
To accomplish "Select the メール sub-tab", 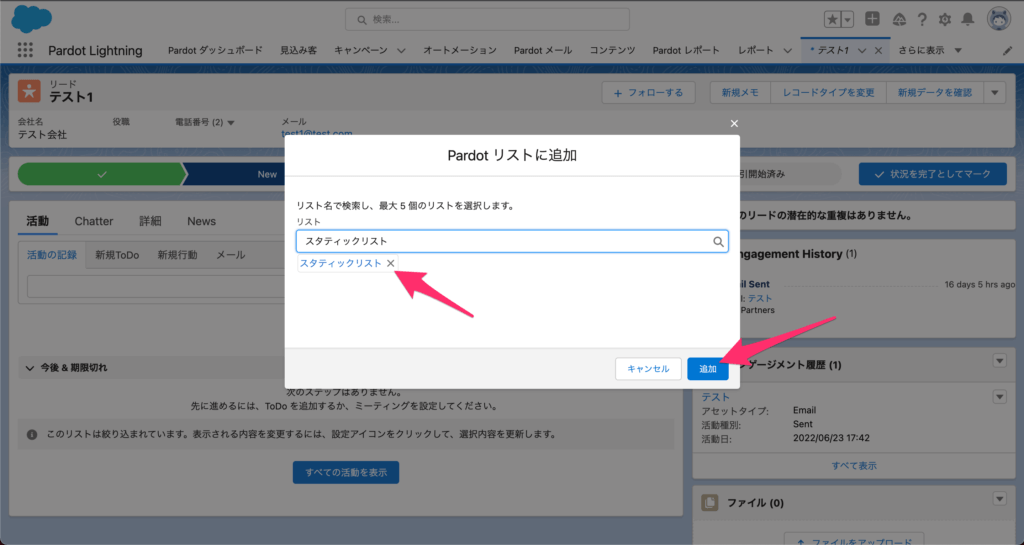I will pos(231,255).
